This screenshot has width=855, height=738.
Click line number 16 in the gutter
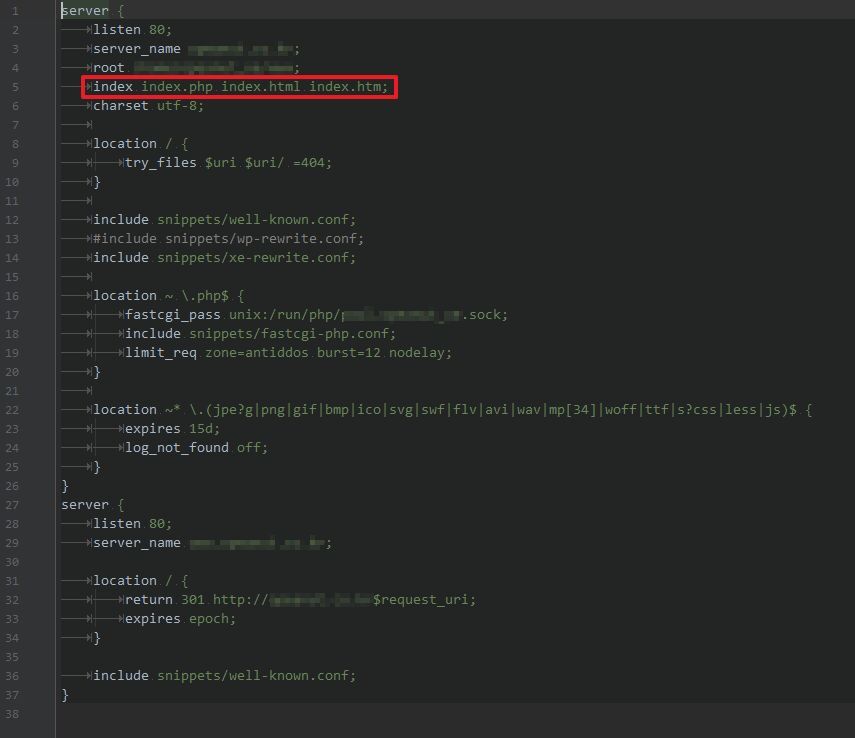(x=12, y=296)
